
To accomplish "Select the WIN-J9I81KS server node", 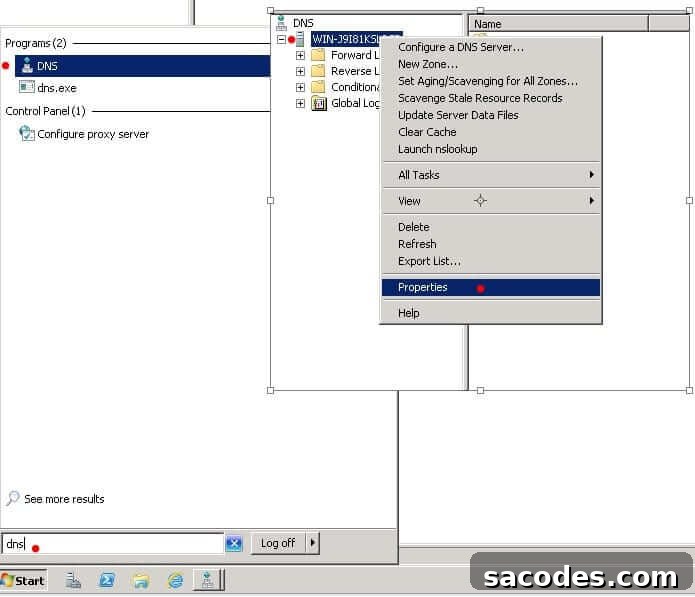I will 346,39.
